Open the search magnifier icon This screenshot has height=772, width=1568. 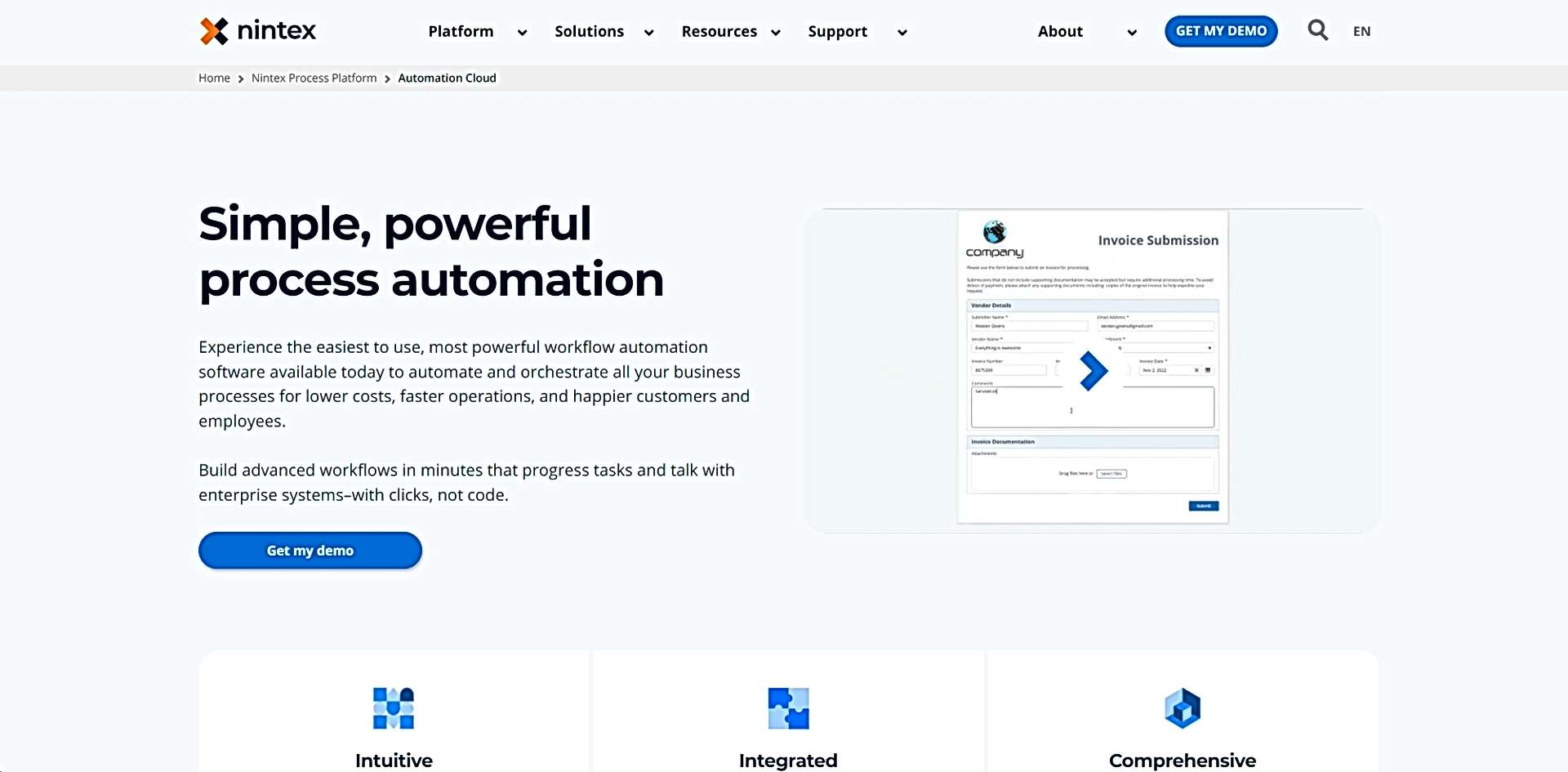pyautogui.click(x=1317, y=31)
